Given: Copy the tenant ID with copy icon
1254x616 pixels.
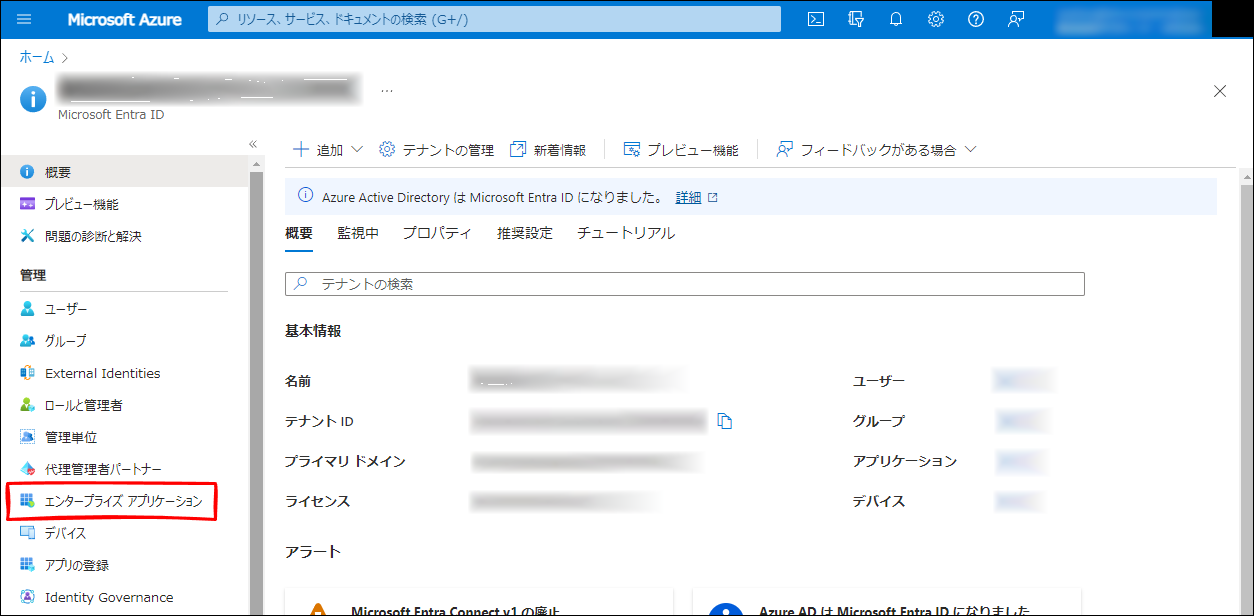Looking at the screenshot, I should (x=725, y=421).
